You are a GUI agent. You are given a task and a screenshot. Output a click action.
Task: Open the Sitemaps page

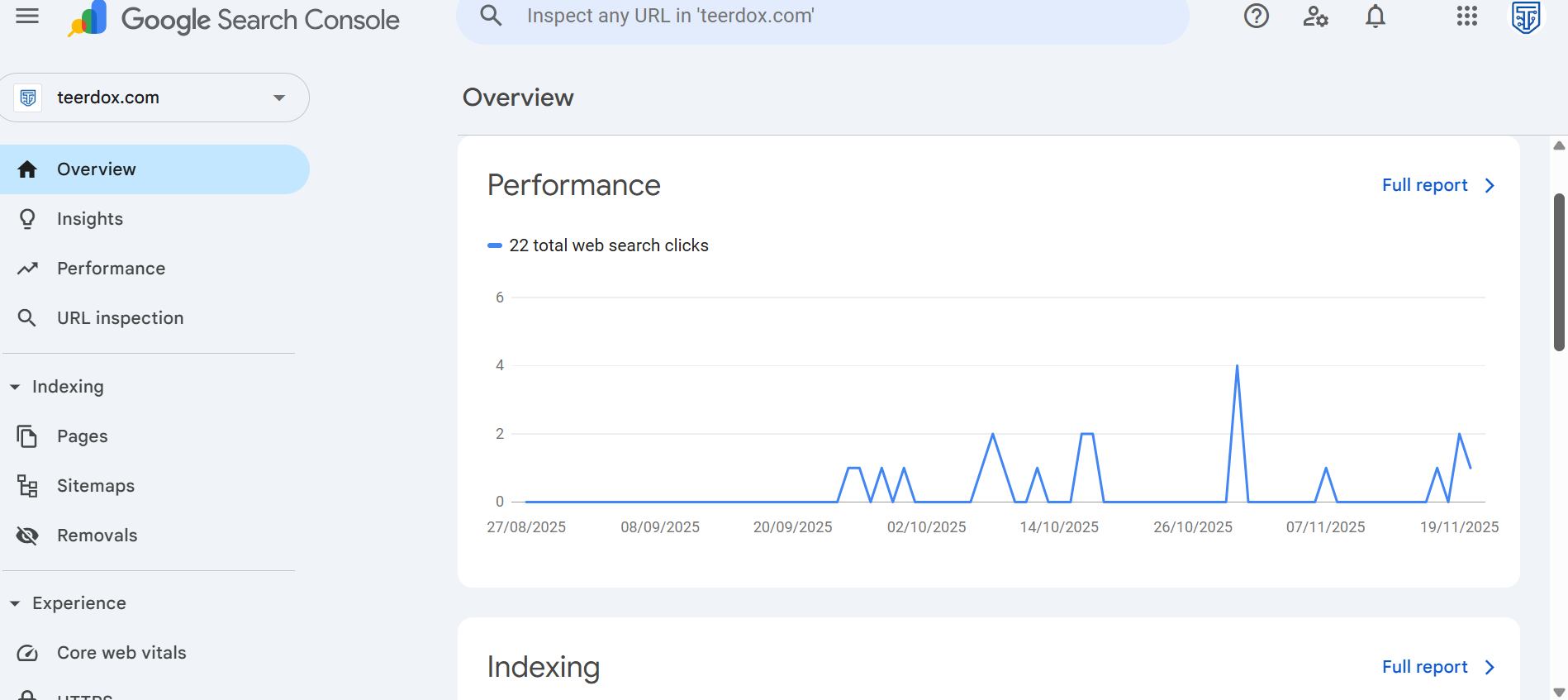tap(95, 486)
